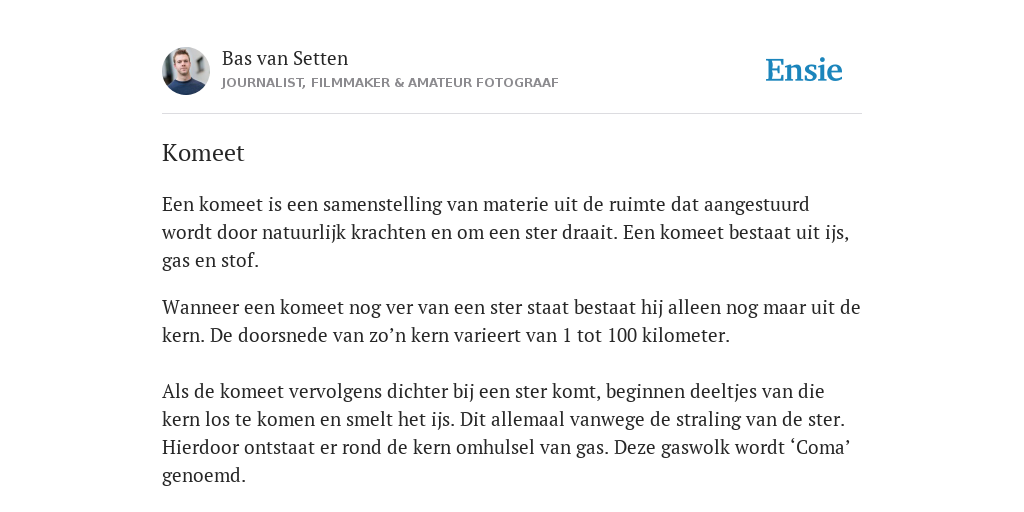
Task: Click the author name Bas van Setten
Action: (285, 58)
